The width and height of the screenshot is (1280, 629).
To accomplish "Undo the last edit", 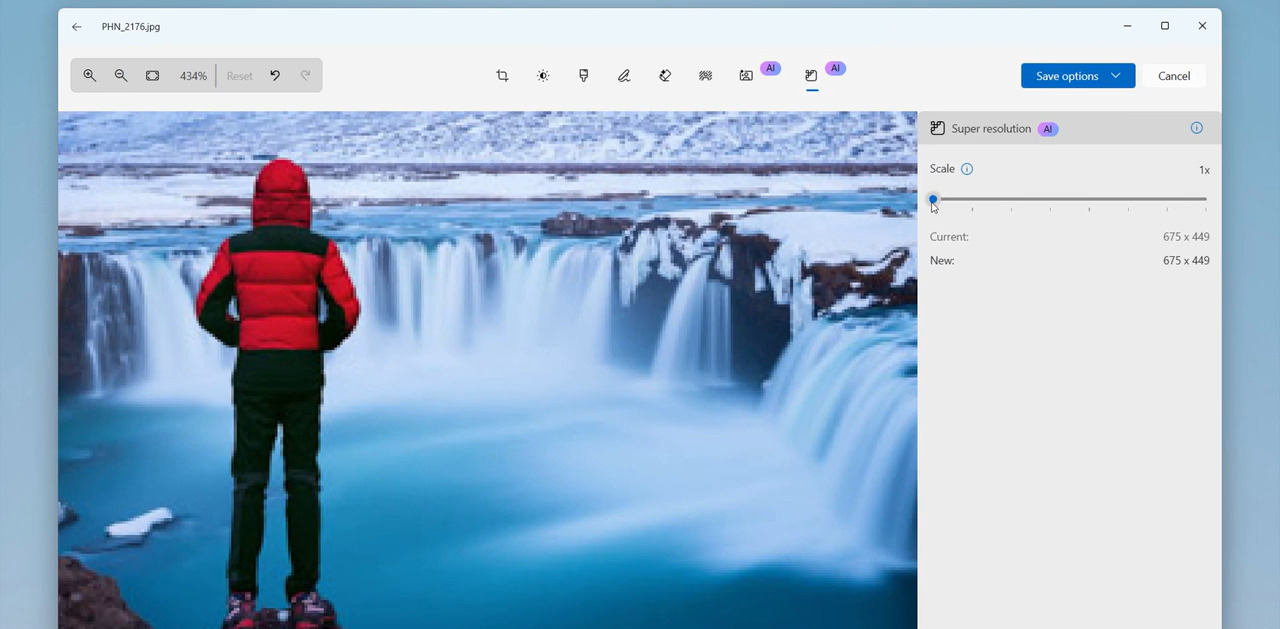I will 275,76.
